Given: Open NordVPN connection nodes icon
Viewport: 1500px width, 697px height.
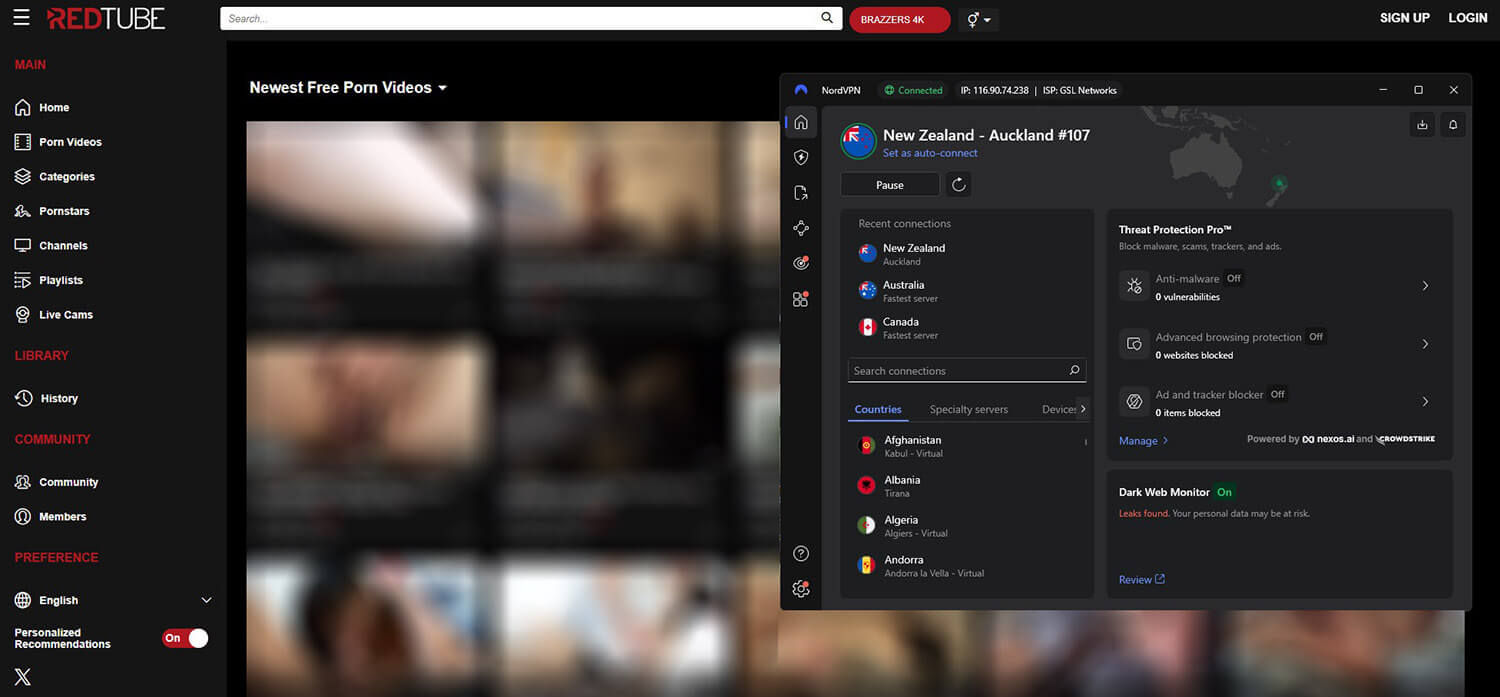Looking at the screenshot, I should pos(800,227).
